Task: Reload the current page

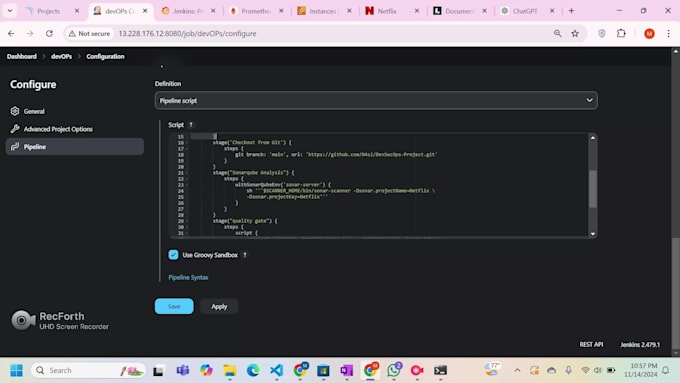Action: 49,33
